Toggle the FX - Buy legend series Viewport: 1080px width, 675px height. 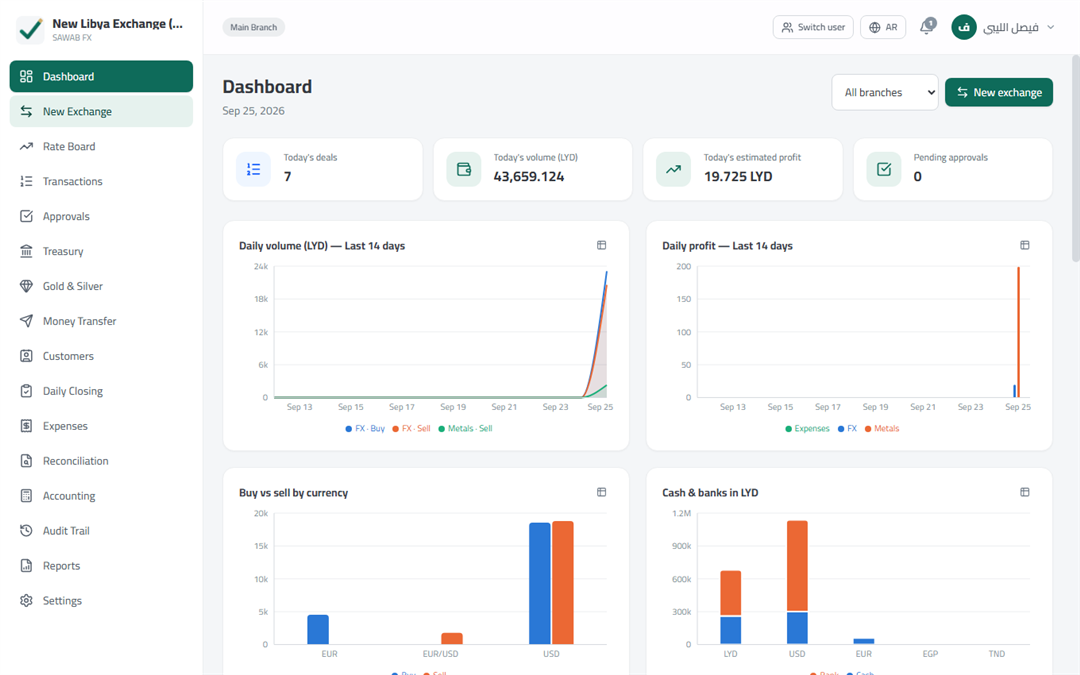click(x=365, y=428)
